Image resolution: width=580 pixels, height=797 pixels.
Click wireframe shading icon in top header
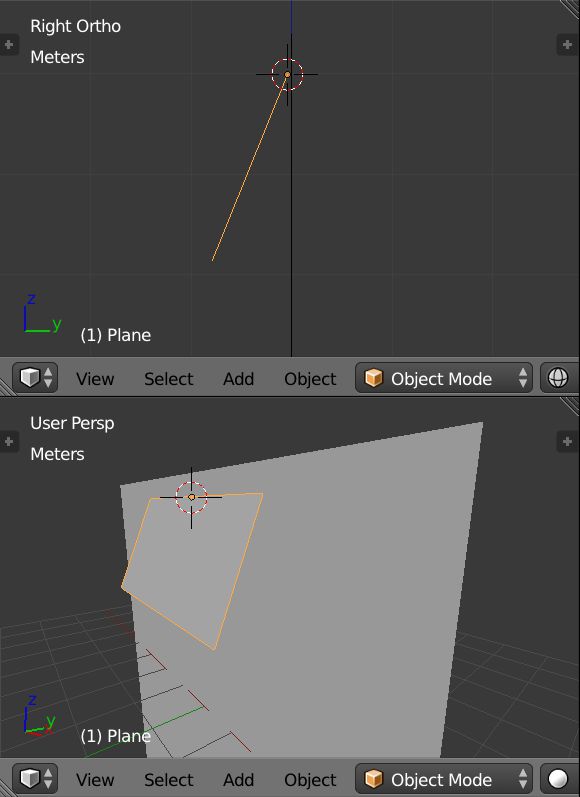(559, 378)
